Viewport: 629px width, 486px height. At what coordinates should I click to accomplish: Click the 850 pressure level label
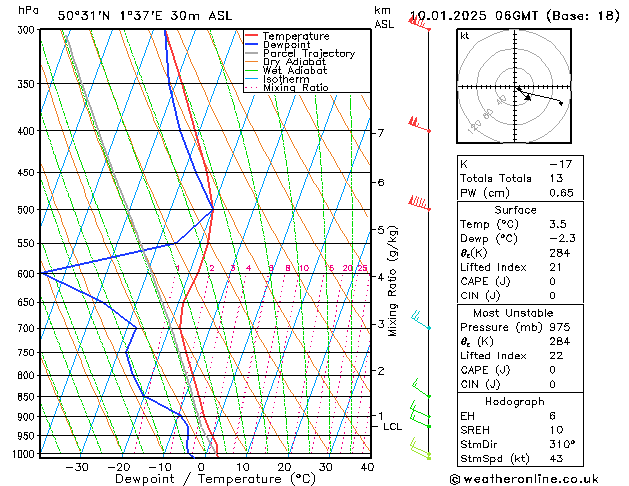[x=28, y=397]
